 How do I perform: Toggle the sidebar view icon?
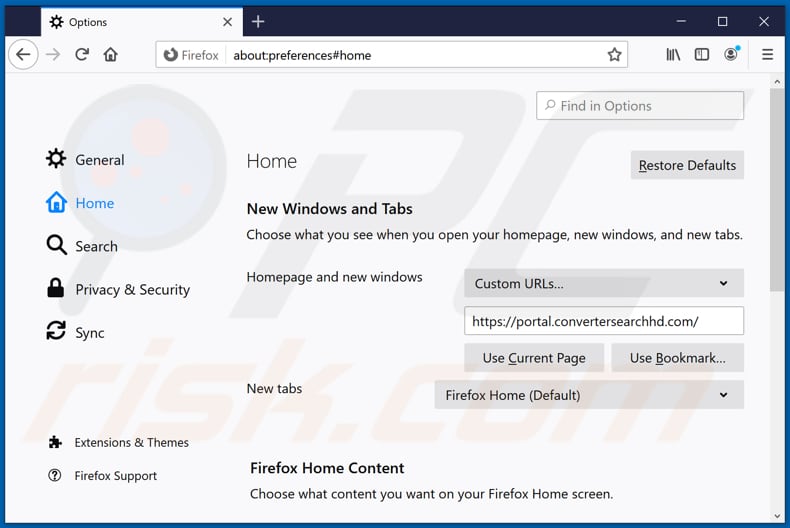702,55
